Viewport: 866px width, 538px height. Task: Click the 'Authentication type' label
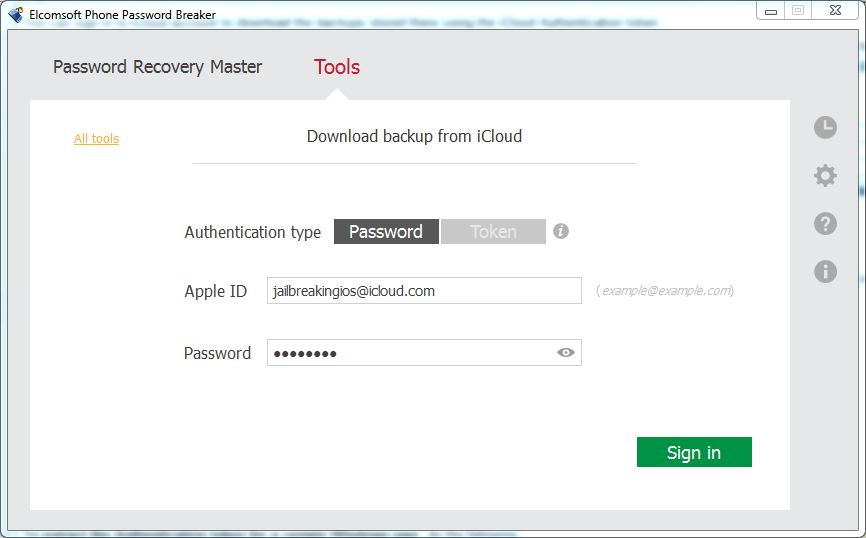click(252, 232)
